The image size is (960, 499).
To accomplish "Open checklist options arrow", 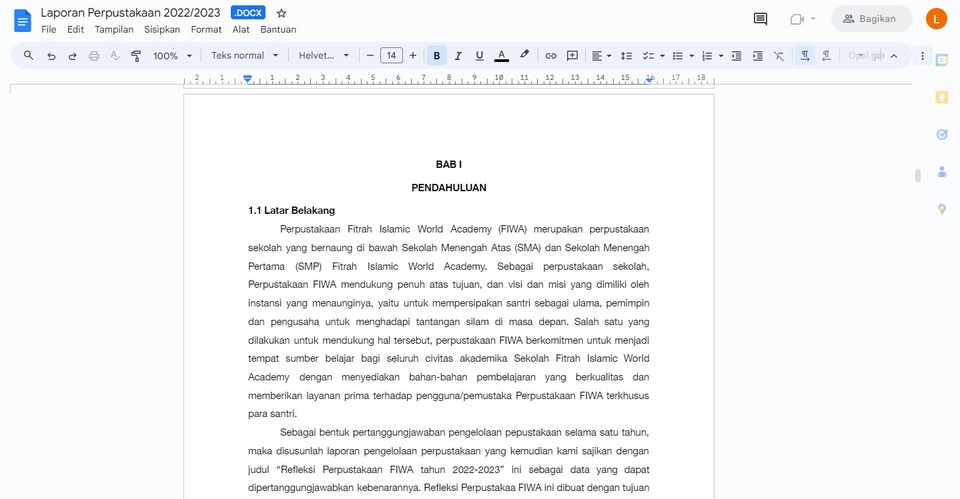I will [662, 56].
